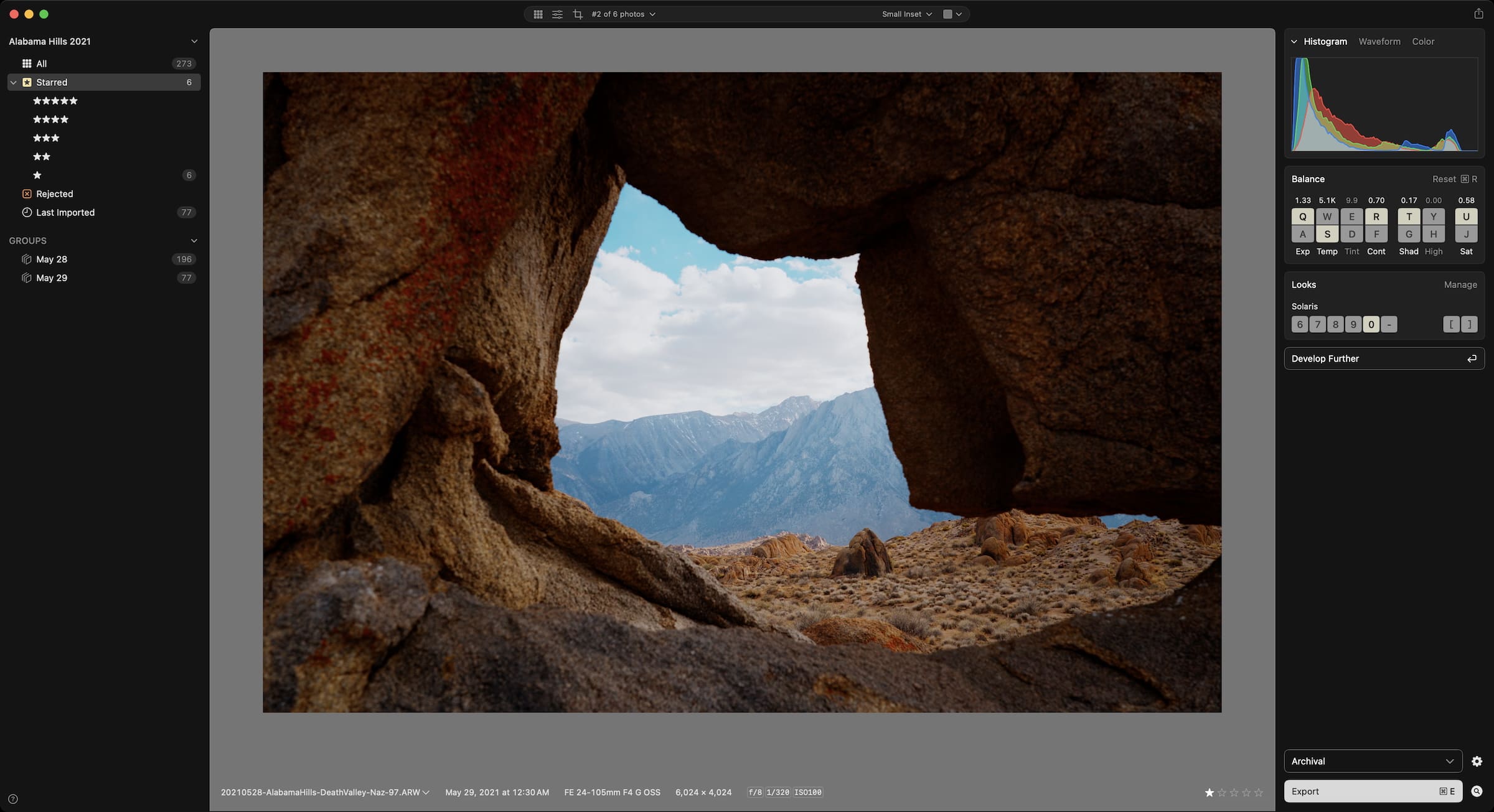Image resolution: width=1494 pixels, height=812 pixels.
Task: Select the Histogram tab
Action: [x=1325, y=41]
